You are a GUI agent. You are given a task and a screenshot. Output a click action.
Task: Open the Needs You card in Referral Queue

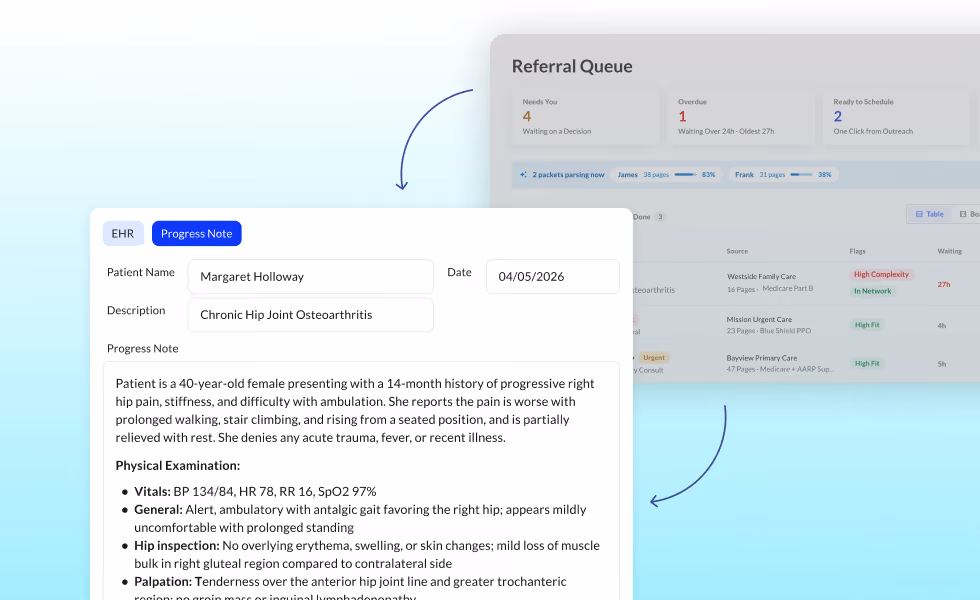tap(586, 117)
